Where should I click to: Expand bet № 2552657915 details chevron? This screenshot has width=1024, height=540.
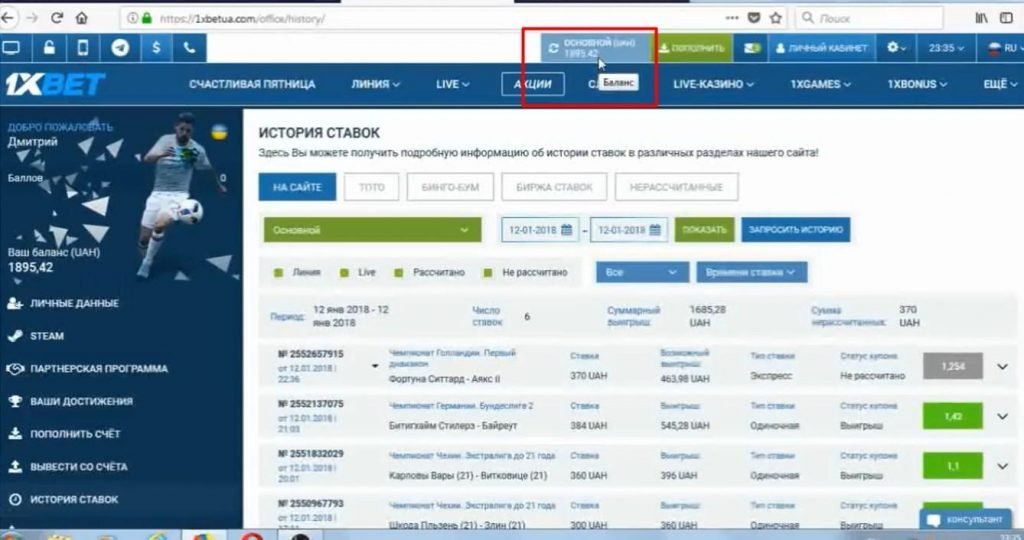pyautogui.click(x=1002, y=366)
